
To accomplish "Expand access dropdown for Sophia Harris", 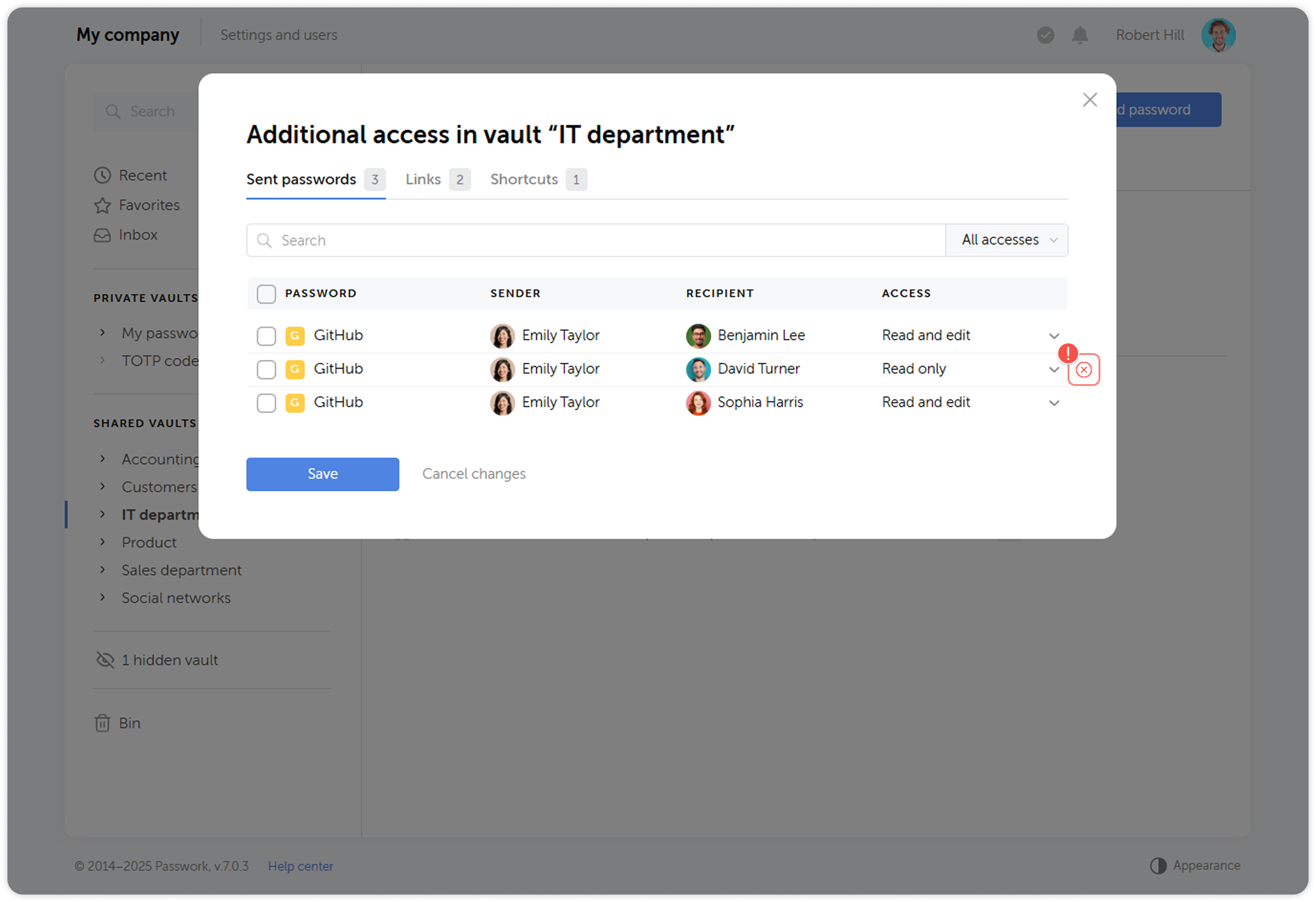I will [x=1053, y=403].
